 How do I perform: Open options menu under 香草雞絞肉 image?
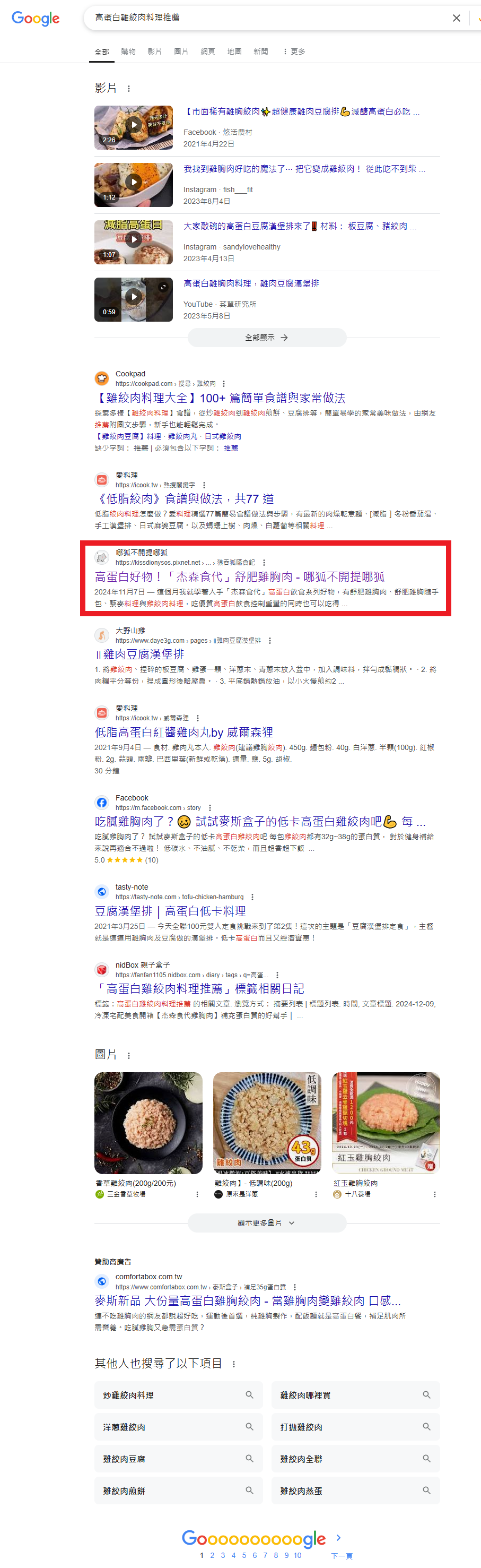(197, 1194)
